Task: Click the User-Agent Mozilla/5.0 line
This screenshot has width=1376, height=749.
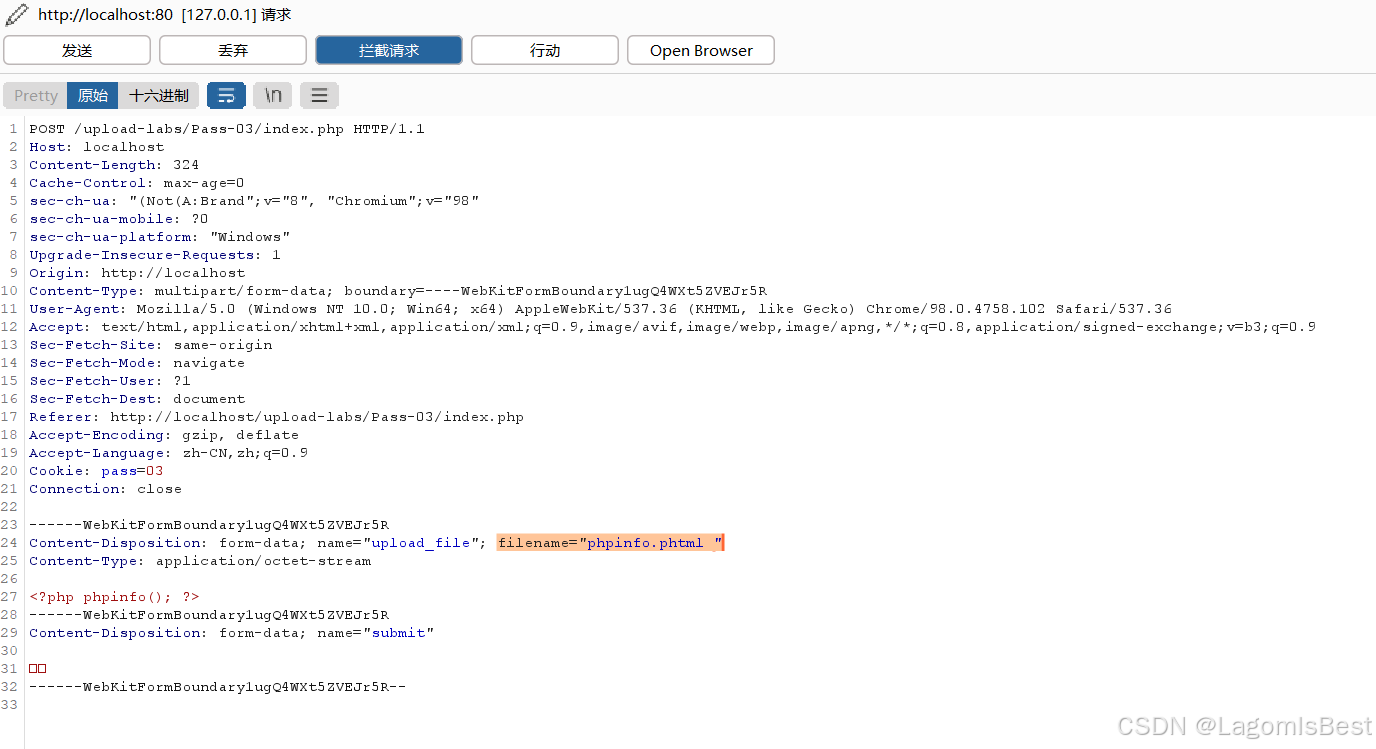Action: (x=600, y=309)
